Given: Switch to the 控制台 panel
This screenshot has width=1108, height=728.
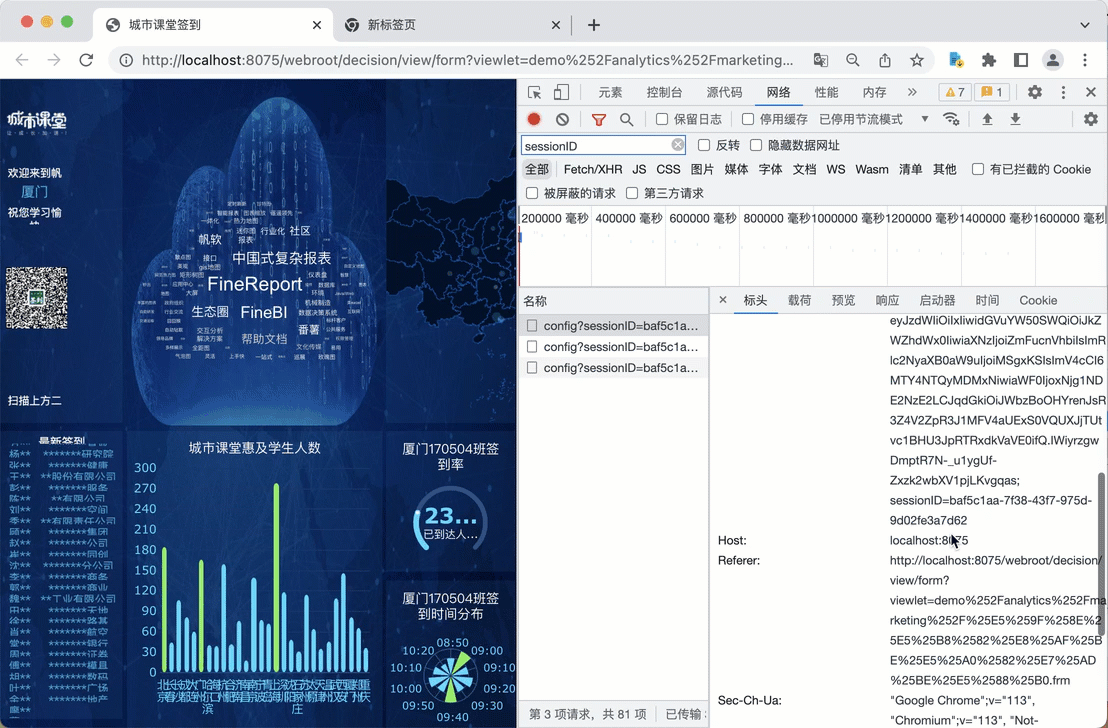Looking at the screenshot, I should (664, 93).
